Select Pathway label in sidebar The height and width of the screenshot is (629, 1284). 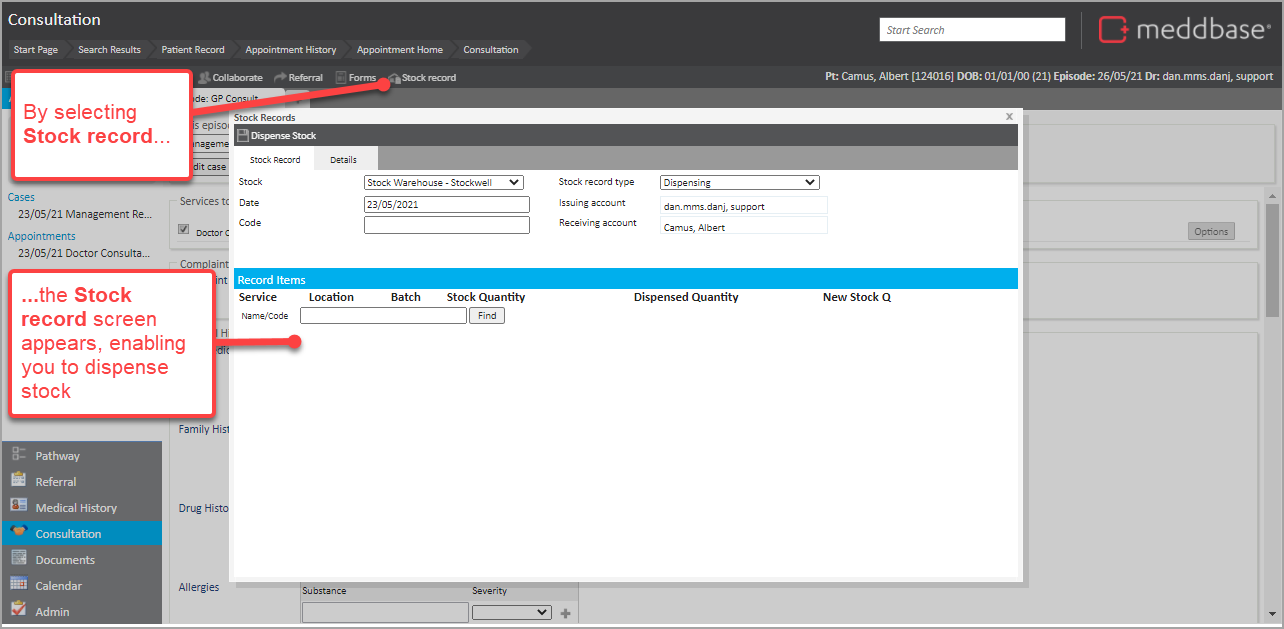point(57,455)
